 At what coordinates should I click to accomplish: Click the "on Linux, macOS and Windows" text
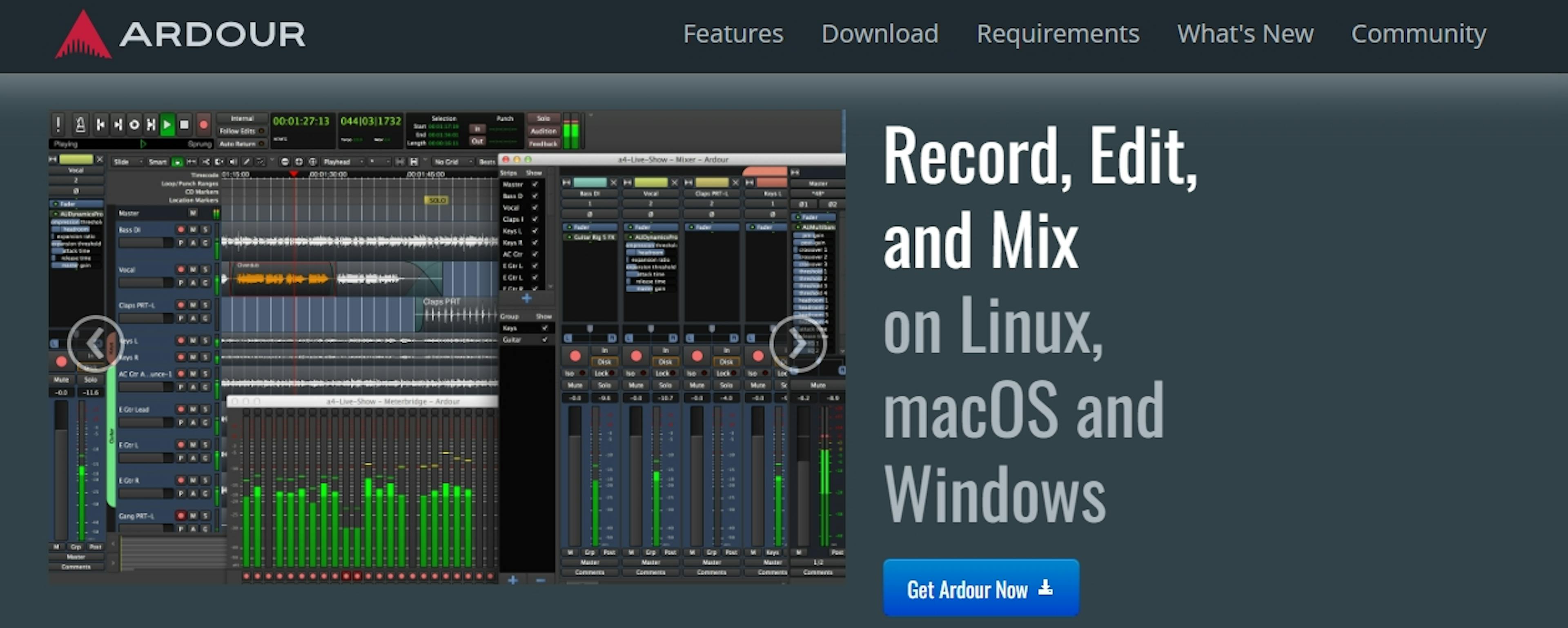[1024, 409]
